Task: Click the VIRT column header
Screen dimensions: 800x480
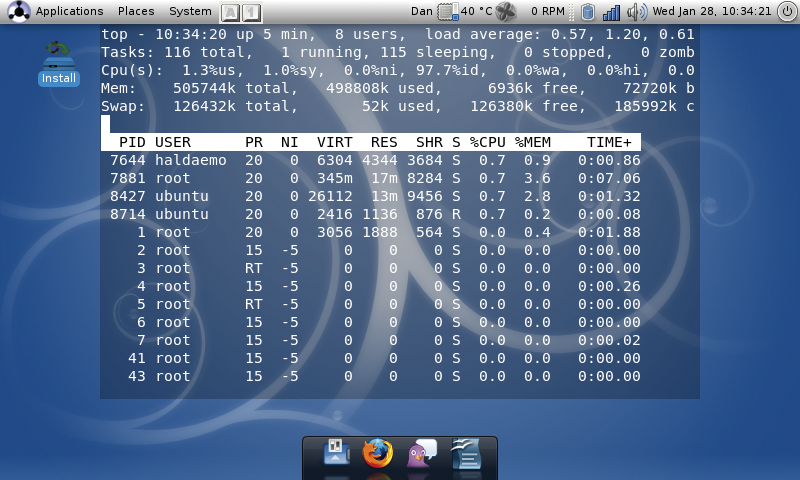Action: (335, 142)
